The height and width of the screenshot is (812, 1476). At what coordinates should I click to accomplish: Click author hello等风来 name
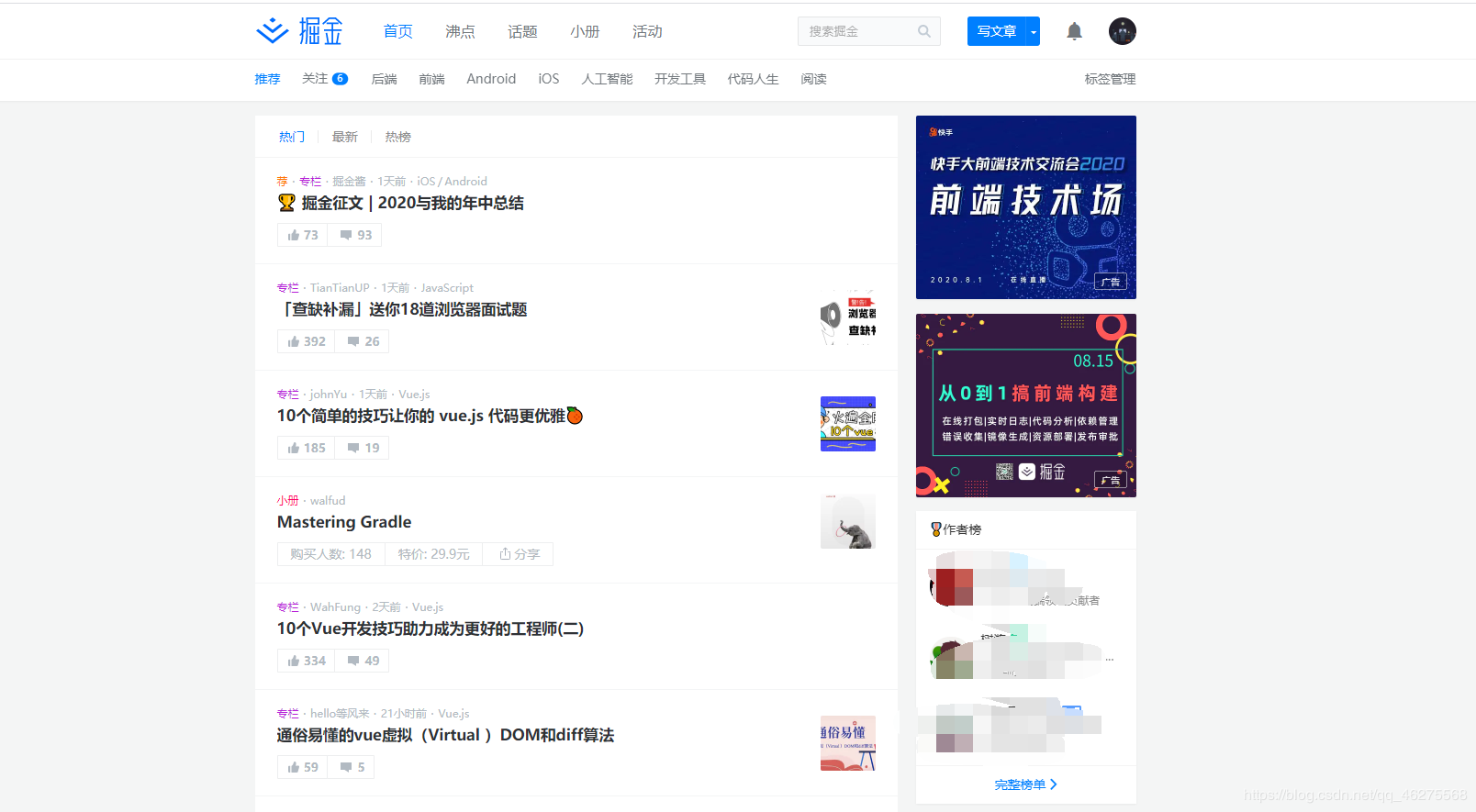click(x=340, y=714)
